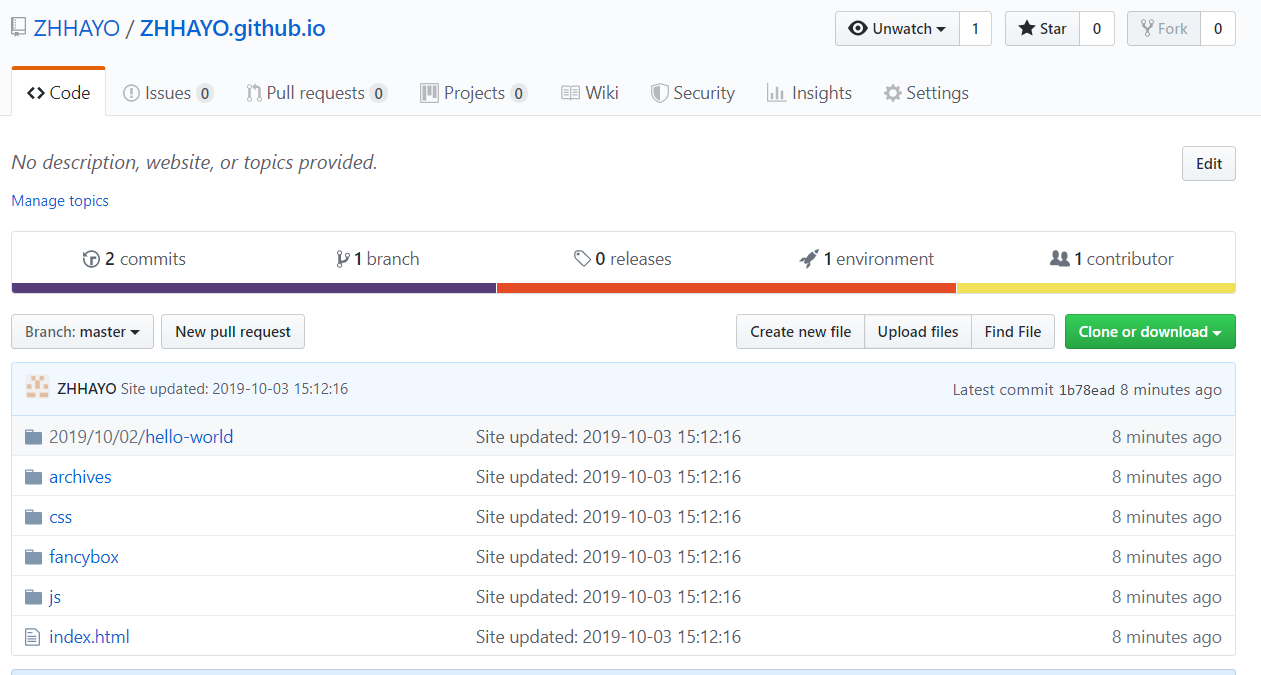Click the commits history clock icon
Viewport: 1261px width, 675px height.
coord(91,259)
